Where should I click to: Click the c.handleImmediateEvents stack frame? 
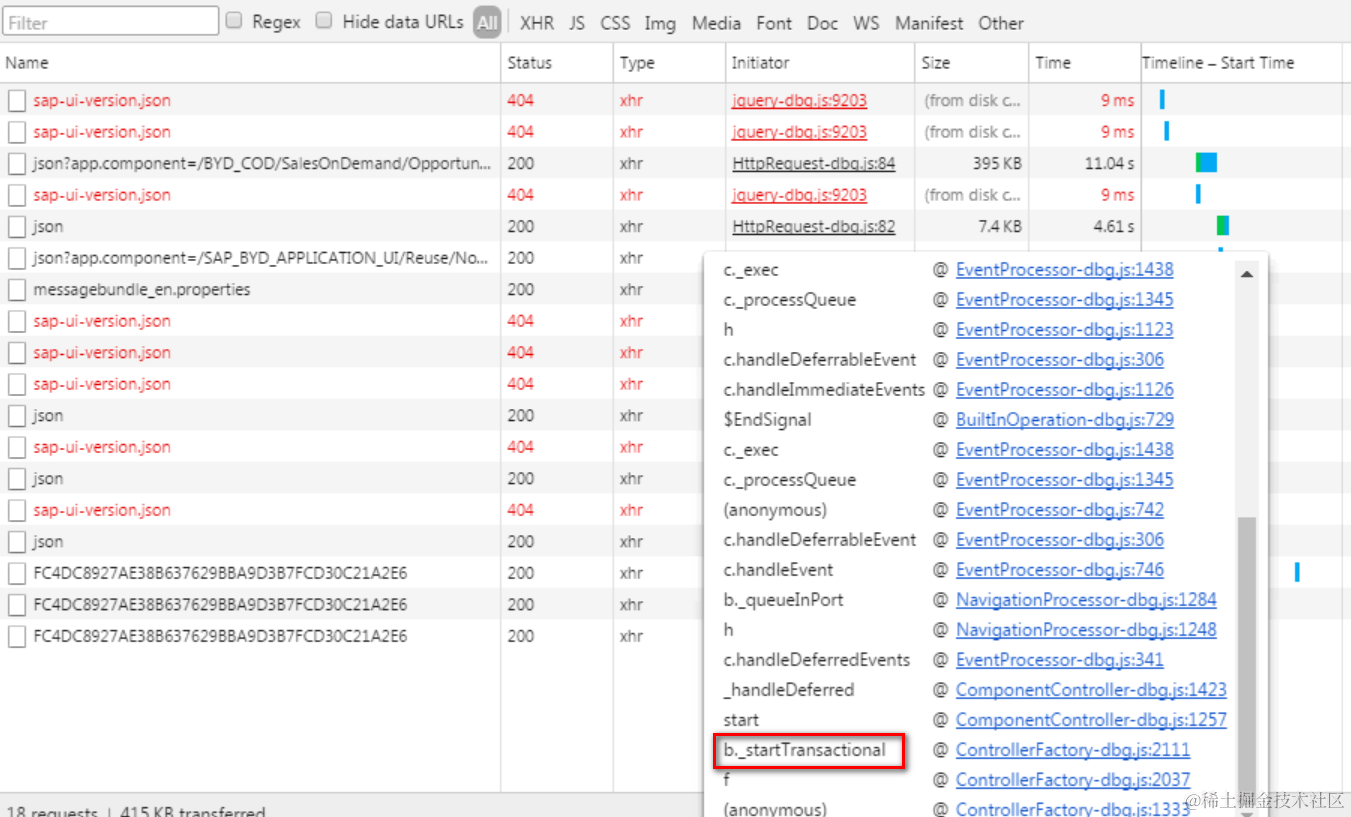(824, 389)
